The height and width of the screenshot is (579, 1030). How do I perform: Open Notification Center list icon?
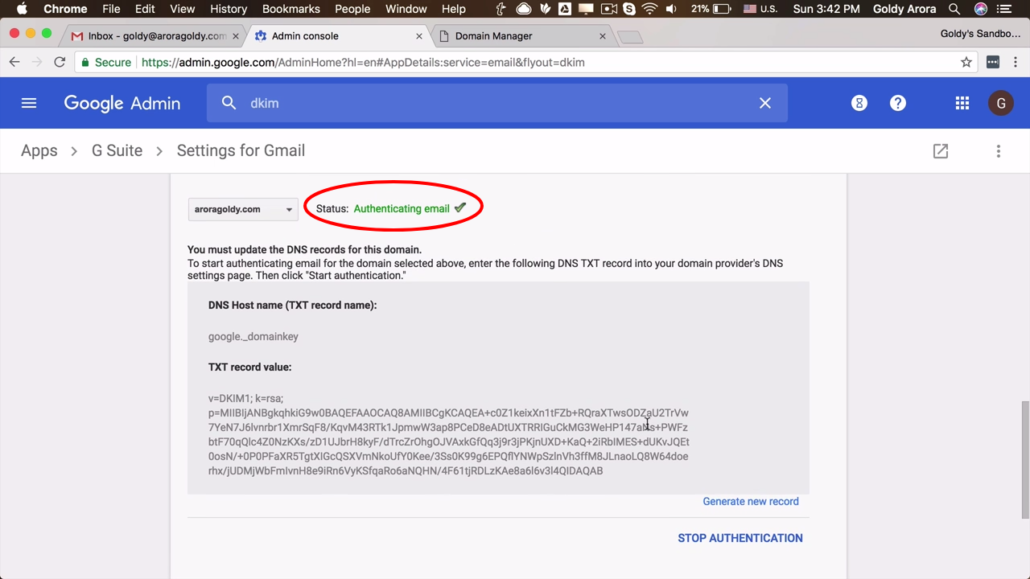1005,9
